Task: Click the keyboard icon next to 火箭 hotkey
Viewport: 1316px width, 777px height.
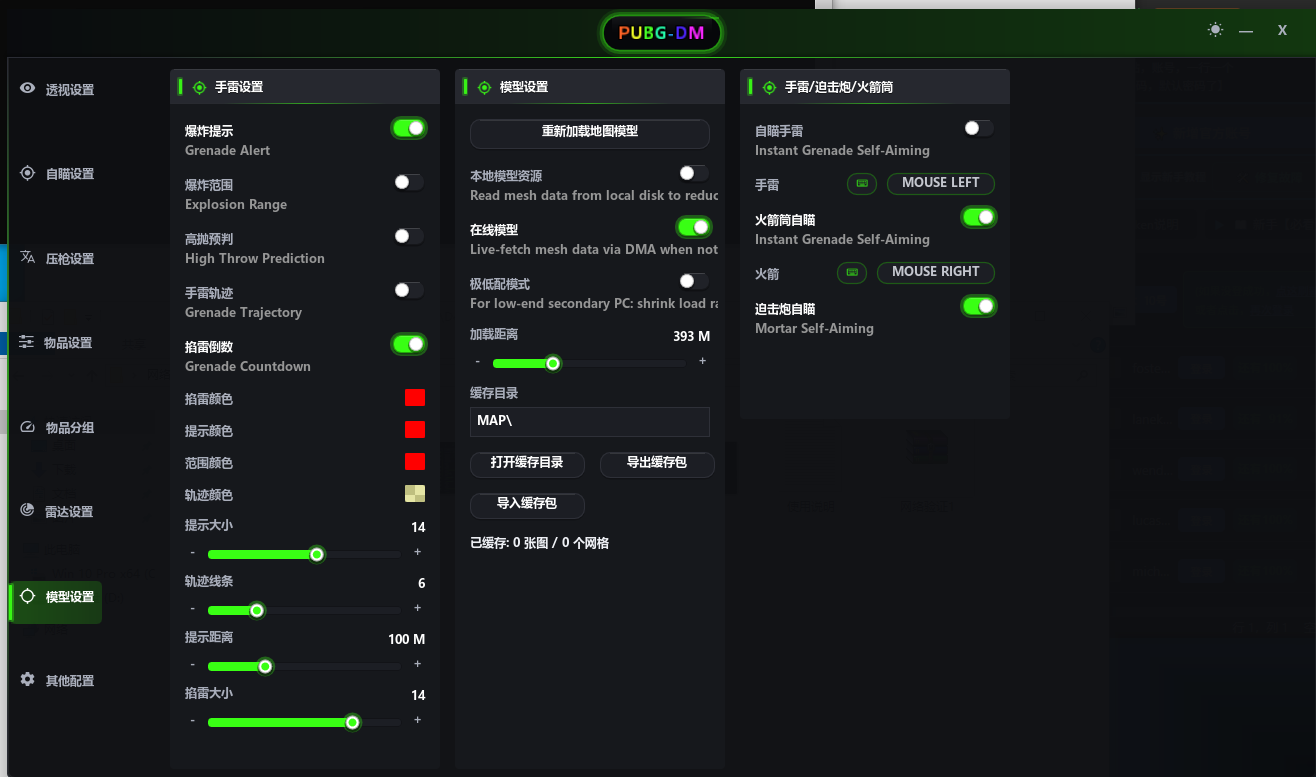Action: pos(852,272)
